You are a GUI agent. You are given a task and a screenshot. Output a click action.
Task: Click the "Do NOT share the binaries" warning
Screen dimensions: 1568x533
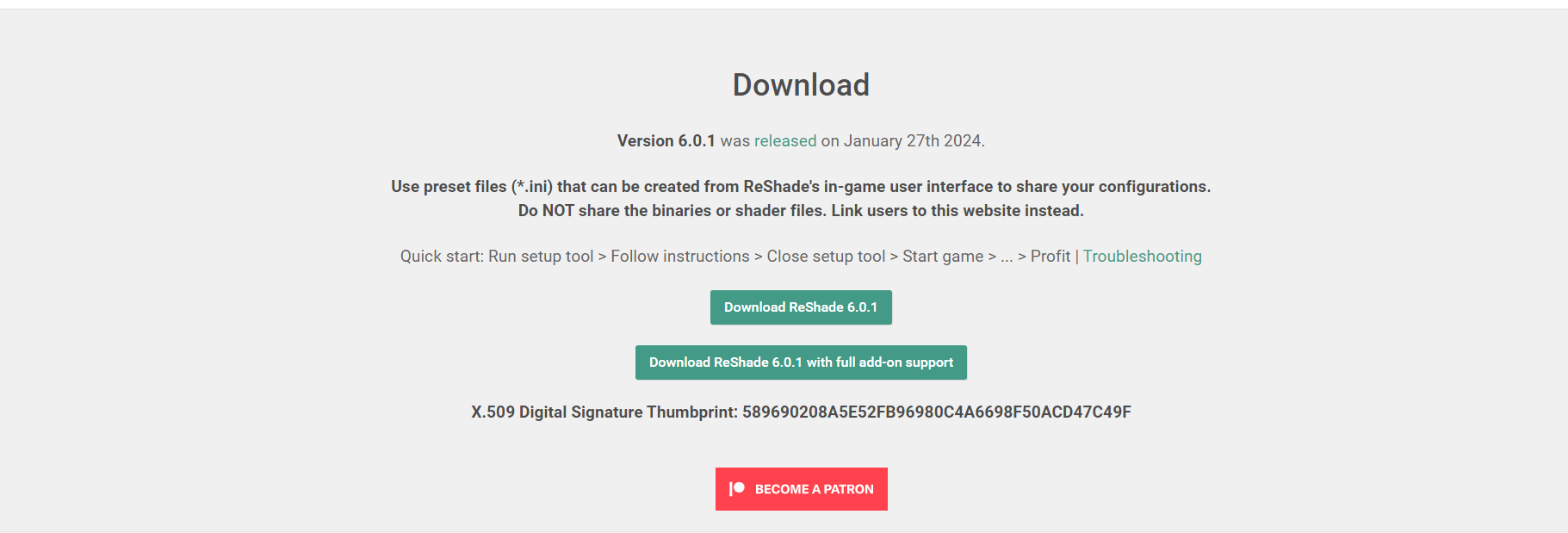672,211
